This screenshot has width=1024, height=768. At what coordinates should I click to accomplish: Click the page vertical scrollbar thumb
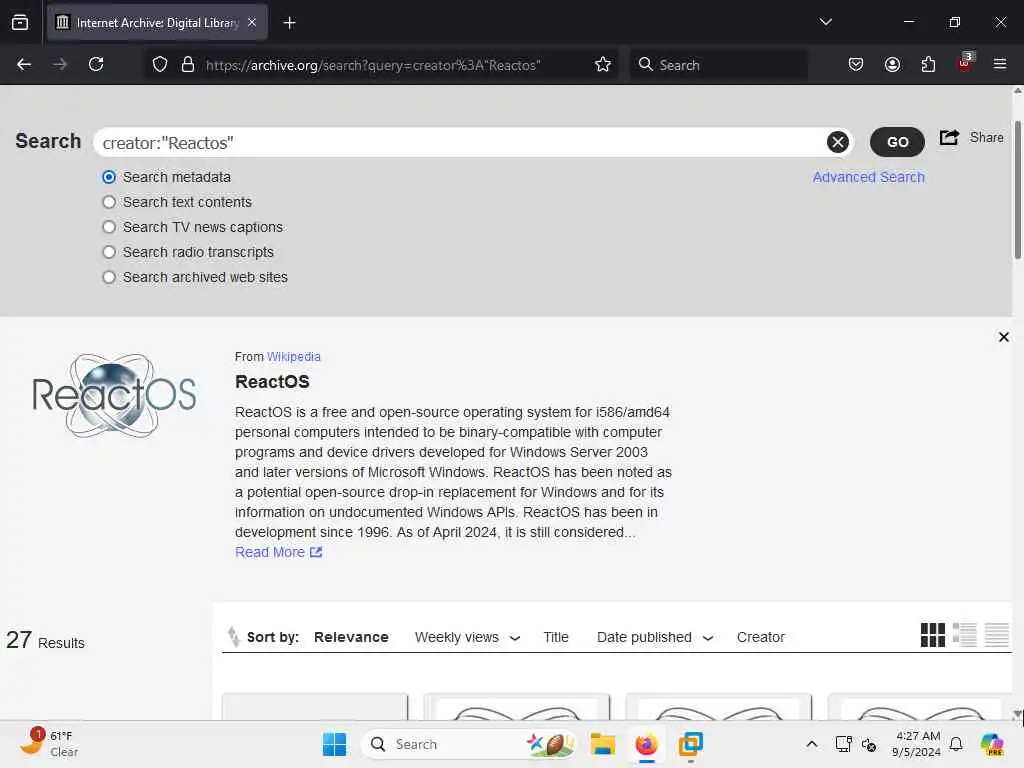pyautogui.click(x=1017, y=189)
